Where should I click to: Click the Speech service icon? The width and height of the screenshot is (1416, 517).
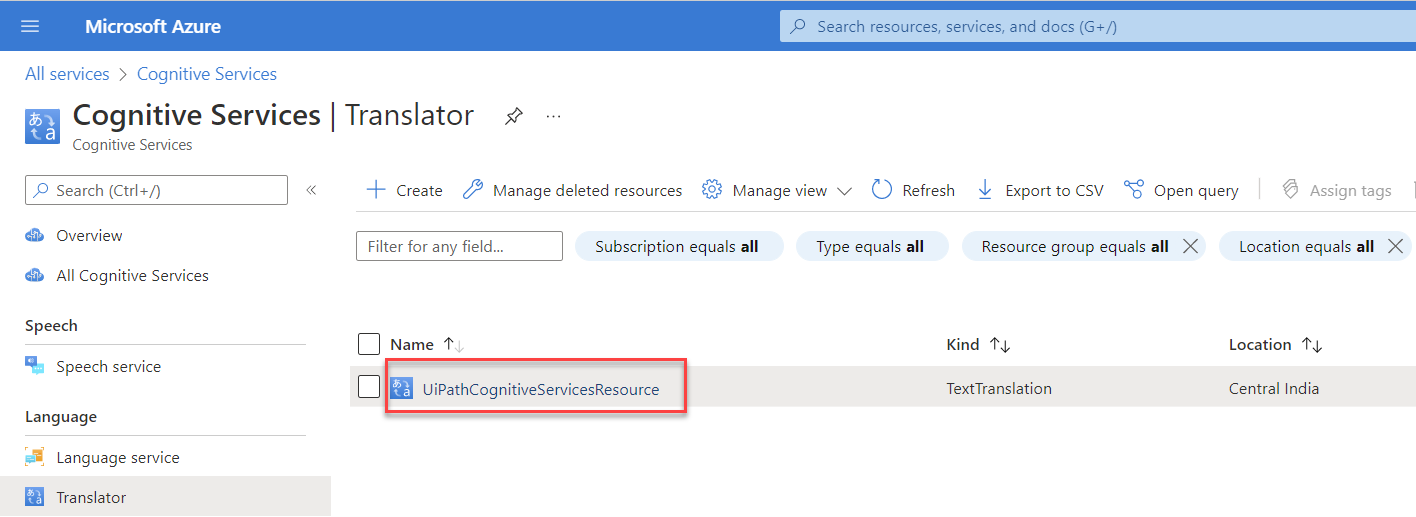click(x=35, y=366)
